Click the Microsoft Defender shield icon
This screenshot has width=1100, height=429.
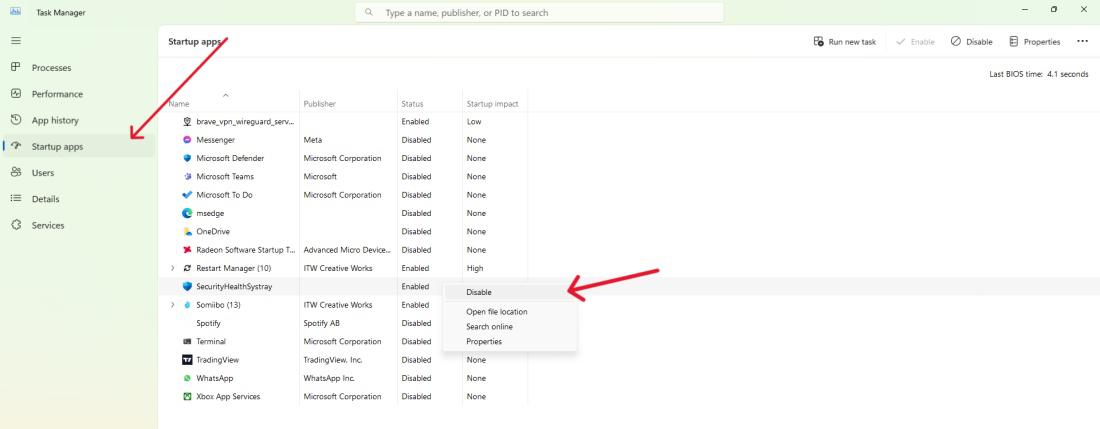[x=187, y=158]
